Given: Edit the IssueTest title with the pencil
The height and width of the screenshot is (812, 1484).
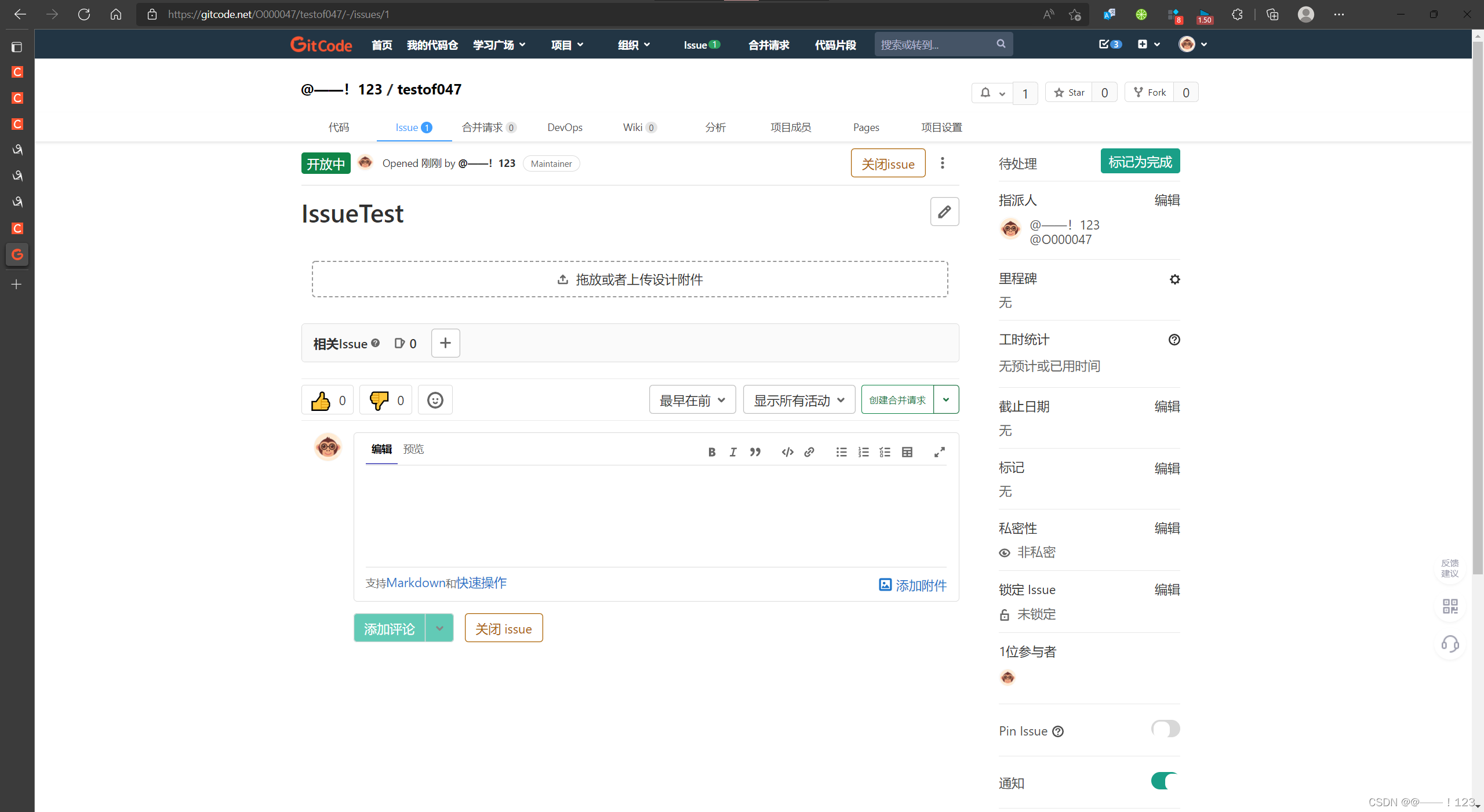Looking at the screenshot, I should [x=944, y=212].
